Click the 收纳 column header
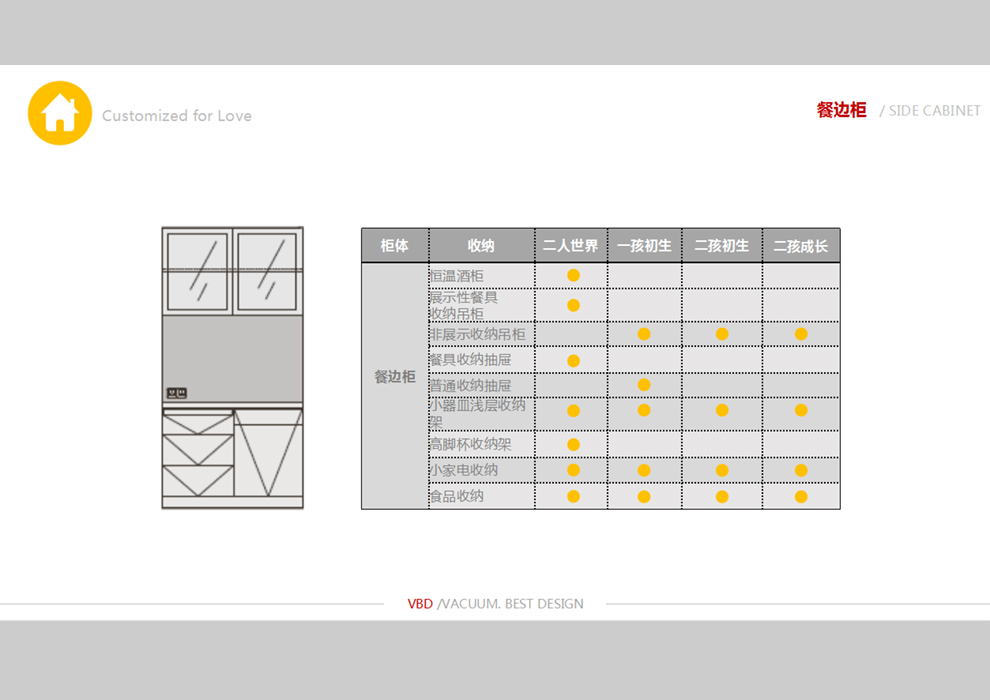 coord(481,246)
